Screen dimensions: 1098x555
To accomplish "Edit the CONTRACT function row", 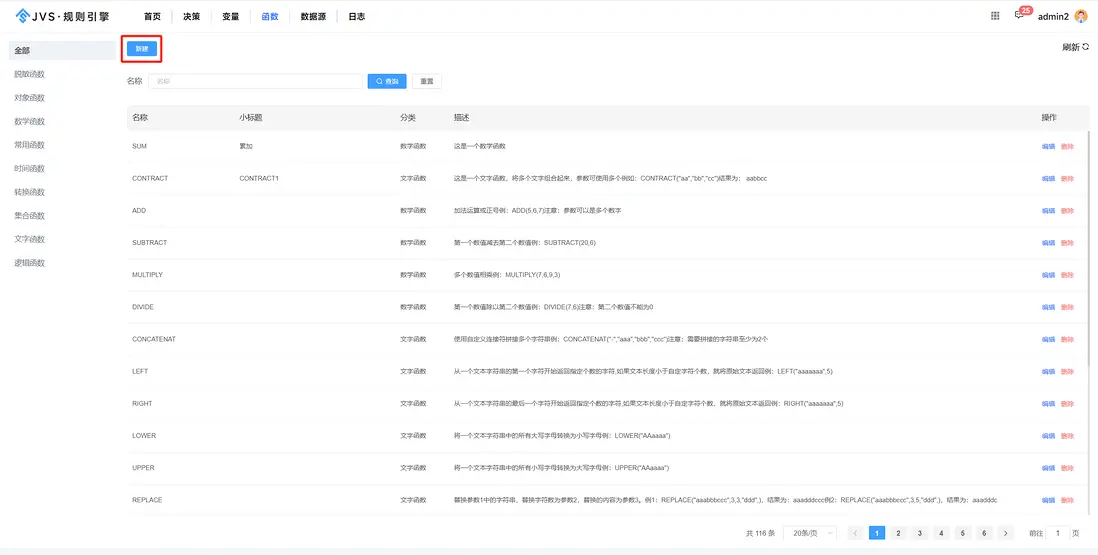I will (x=1048, y=178).
